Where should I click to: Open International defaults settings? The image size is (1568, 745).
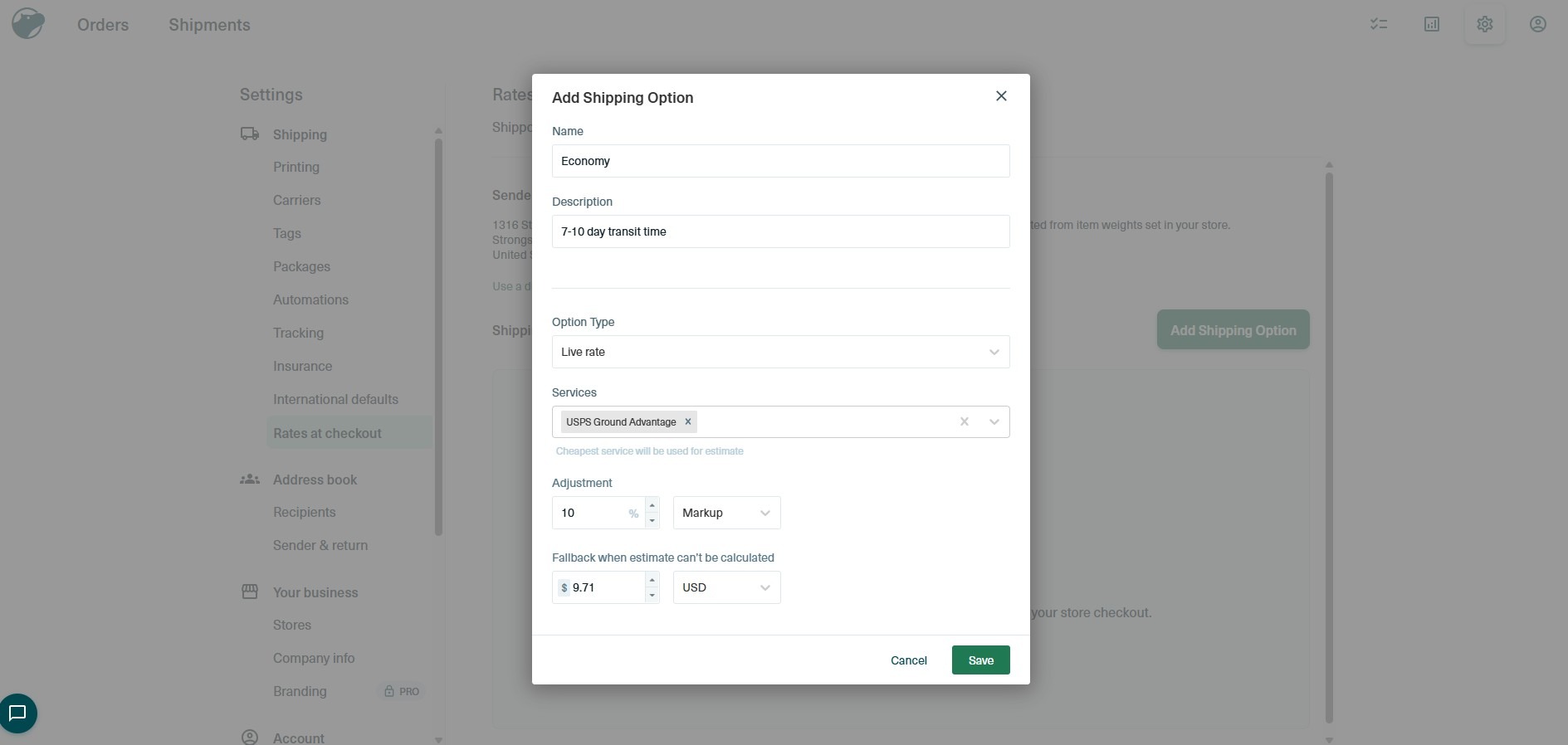coord(335,399)
